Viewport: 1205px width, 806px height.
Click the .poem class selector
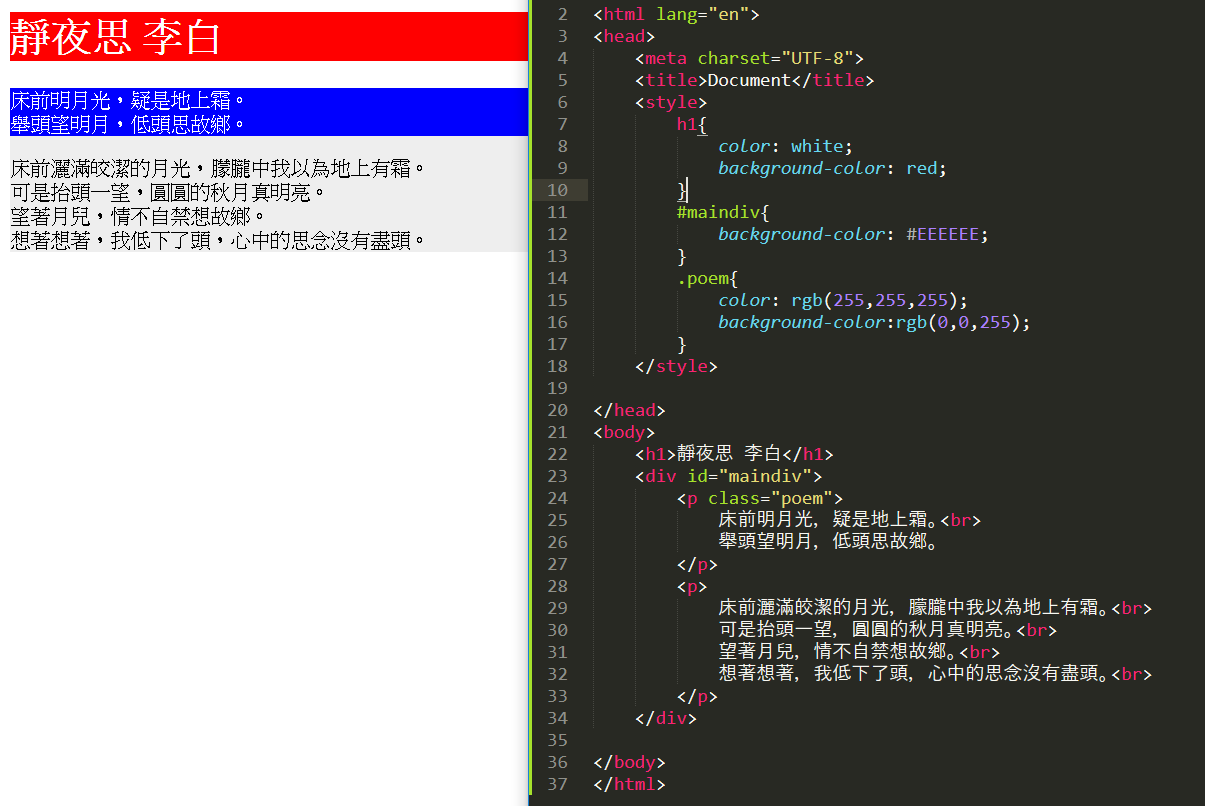705,278
